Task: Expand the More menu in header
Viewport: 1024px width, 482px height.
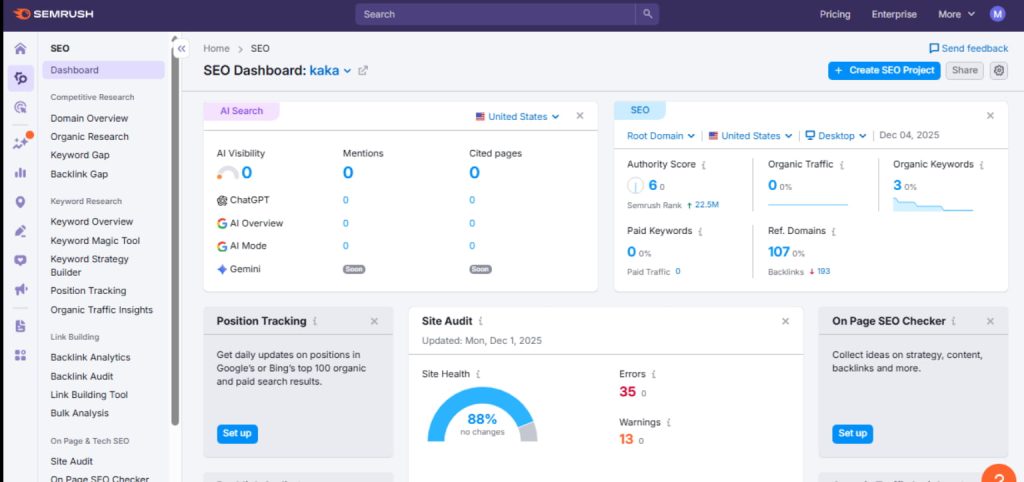Action: [956, 14]
